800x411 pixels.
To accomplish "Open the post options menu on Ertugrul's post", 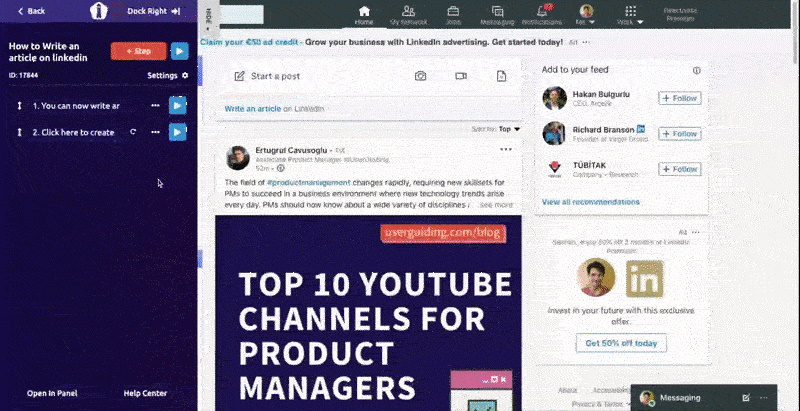I will [x=506, y=149].
